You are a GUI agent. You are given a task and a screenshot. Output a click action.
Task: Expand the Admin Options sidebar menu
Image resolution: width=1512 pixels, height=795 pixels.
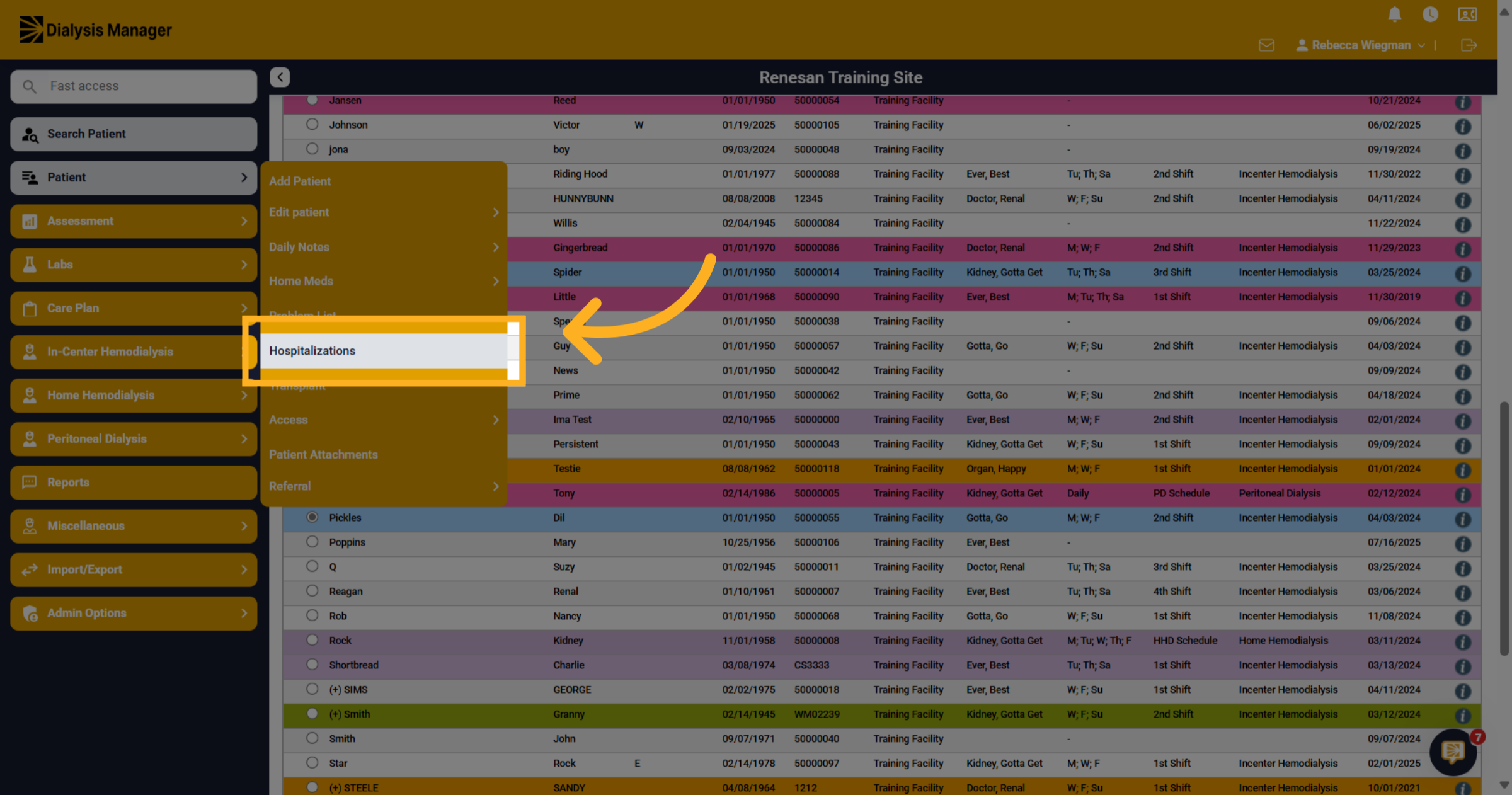(x=134, y=613)
